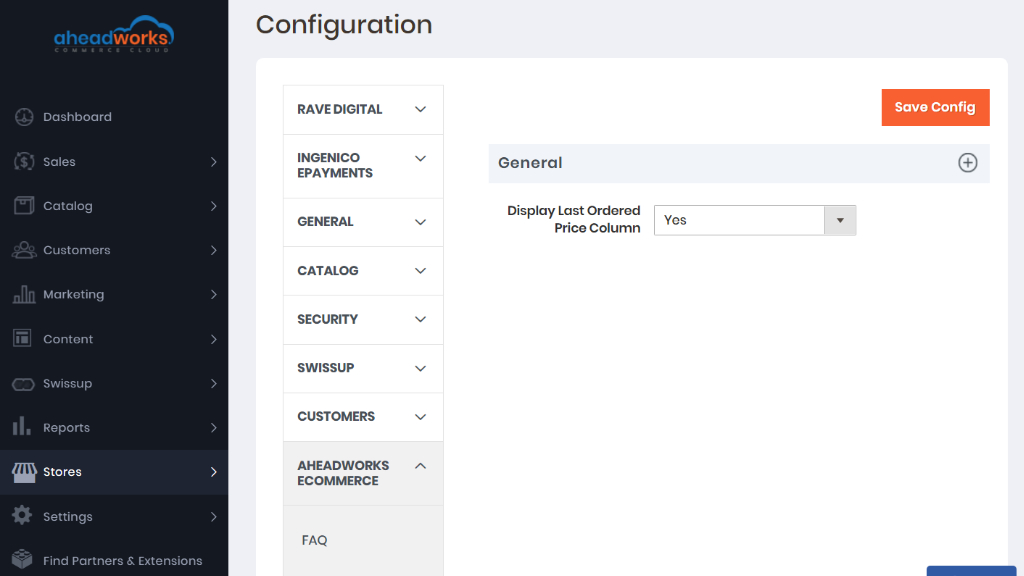Viewport: 1024px width, 576px height.
Task: Open the Marketing menu
Action: [x=114, y=295]
